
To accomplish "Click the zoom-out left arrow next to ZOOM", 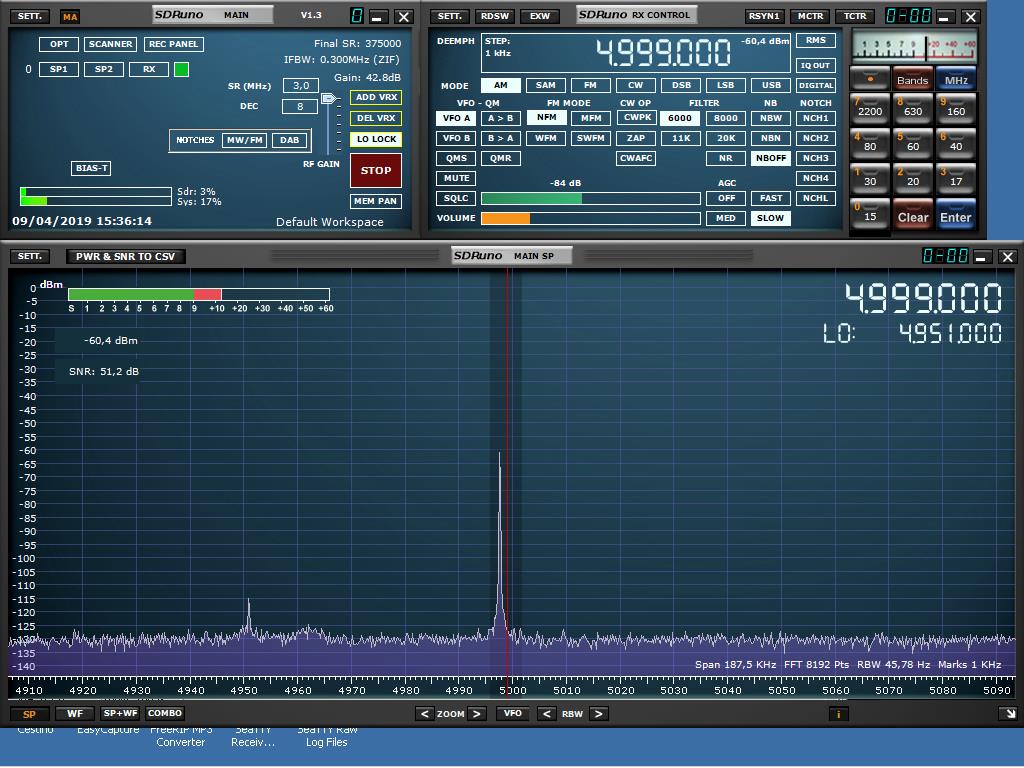I will tap(424, 714).
